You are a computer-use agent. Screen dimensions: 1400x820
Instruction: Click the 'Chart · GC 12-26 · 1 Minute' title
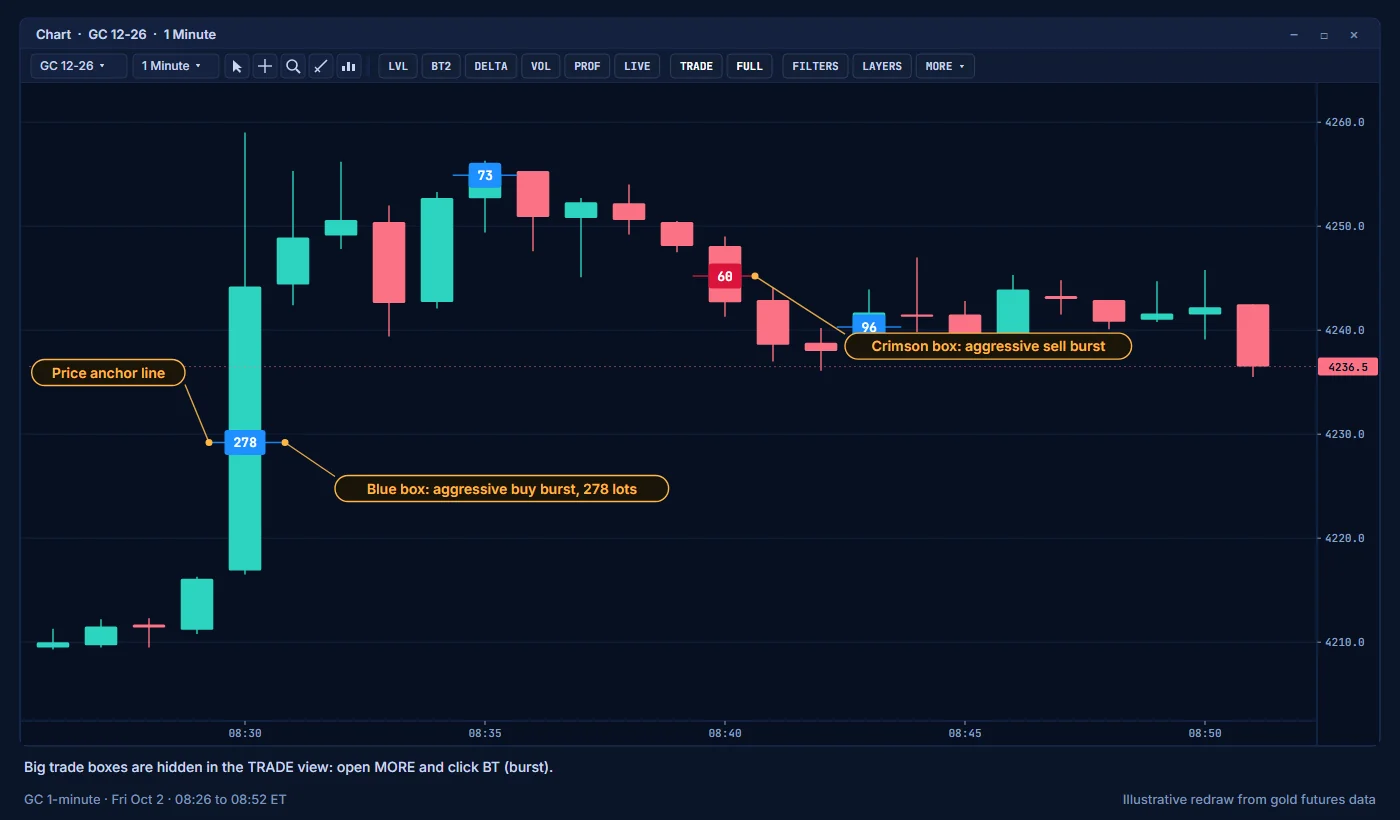tap(126, 35)
